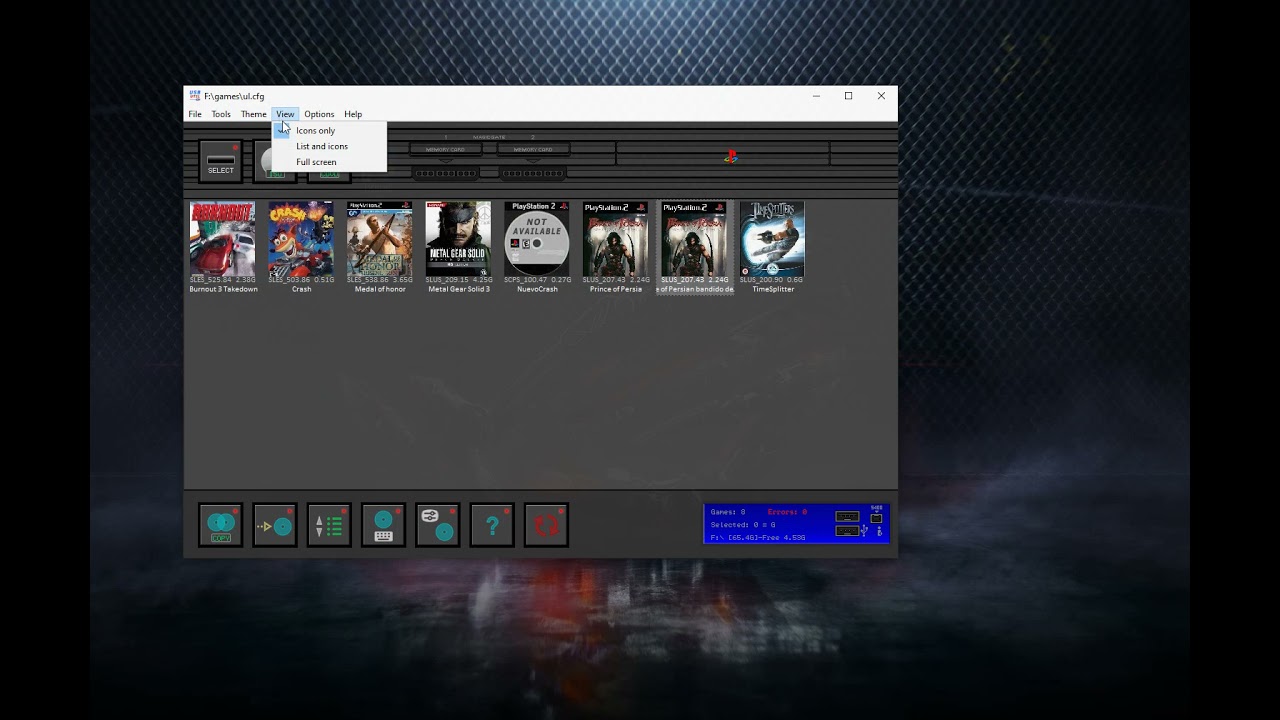This screenshot has width=1280, height=720.
Task: Click the 'Prince of Persia' title
Action: click(616, 289)
